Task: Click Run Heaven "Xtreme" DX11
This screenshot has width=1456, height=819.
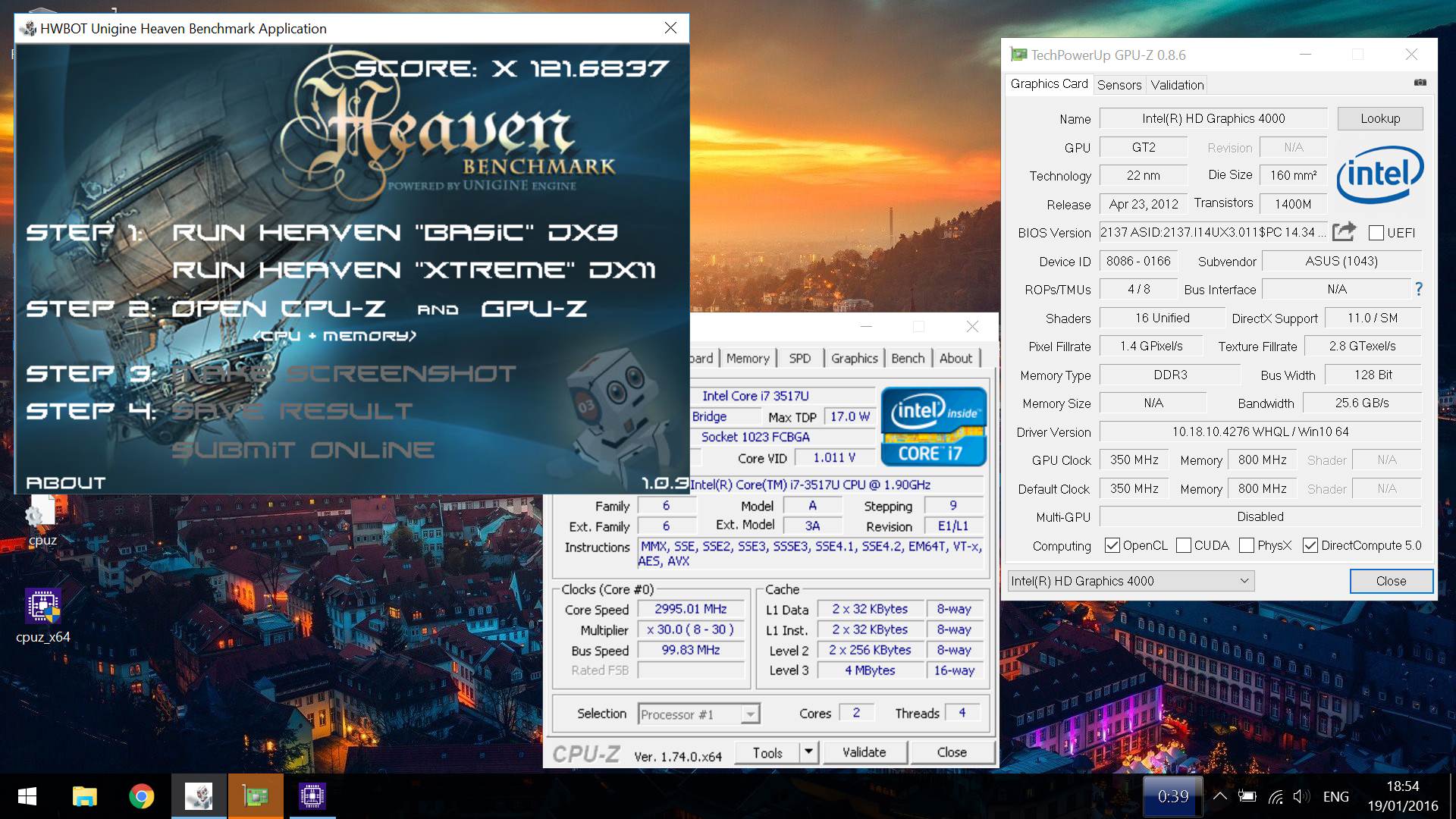Action: (414, 270)
